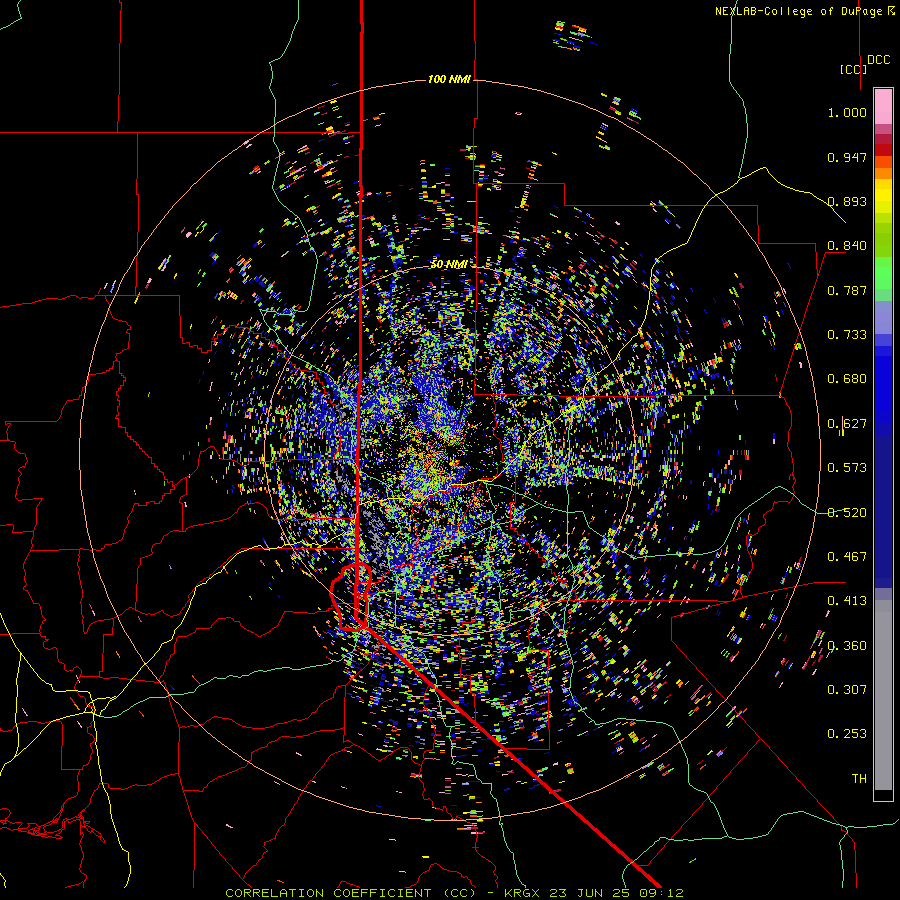Select the 0.787 scale value
900x900 pixels.
[847, 290]
